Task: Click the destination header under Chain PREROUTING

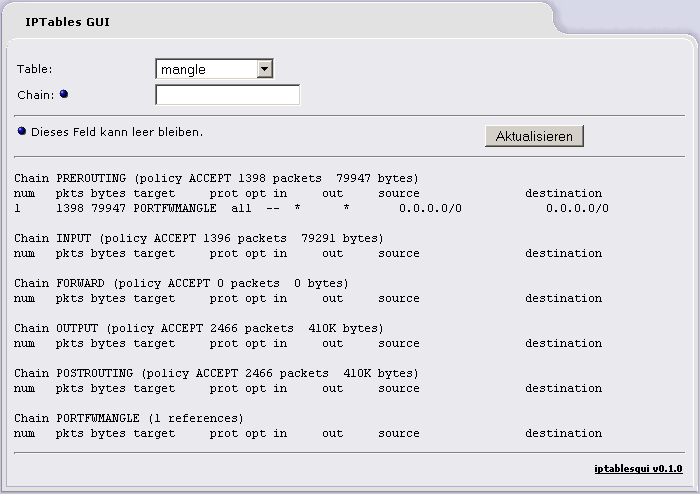Action: [563, 193]
